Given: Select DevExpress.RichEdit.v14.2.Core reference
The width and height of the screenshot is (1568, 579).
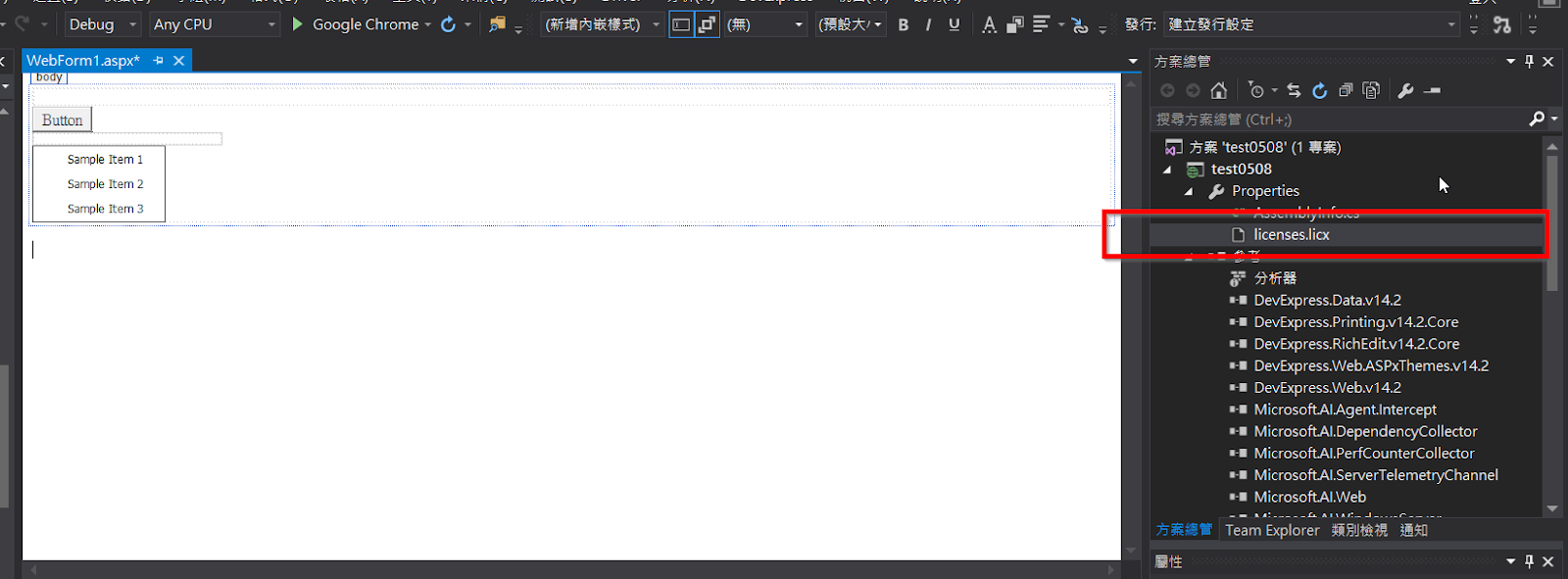Looking at the screenshot, I should [1356, 344].
